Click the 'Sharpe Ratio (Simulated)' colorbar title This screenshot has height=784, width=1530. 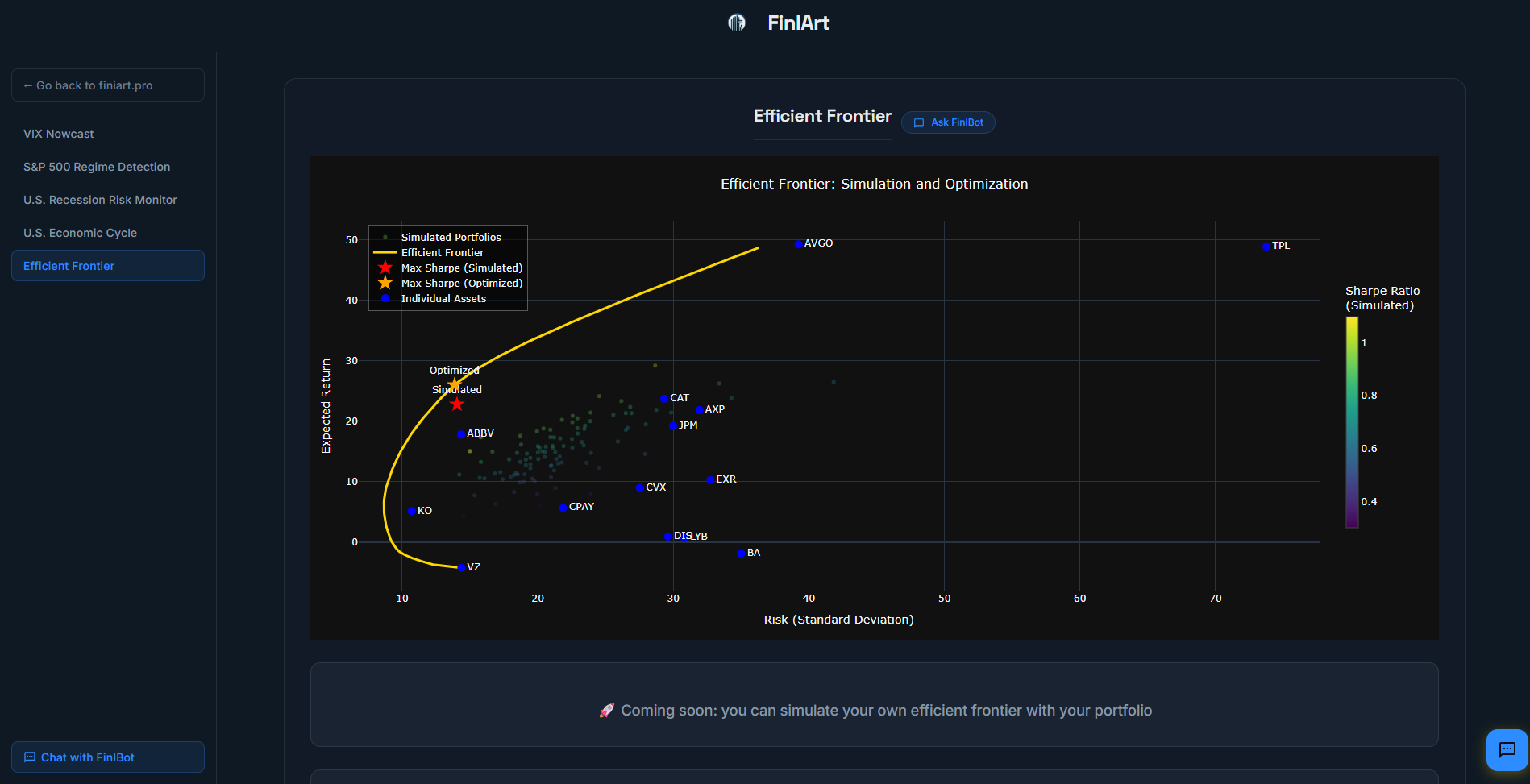coord(1382,298)
